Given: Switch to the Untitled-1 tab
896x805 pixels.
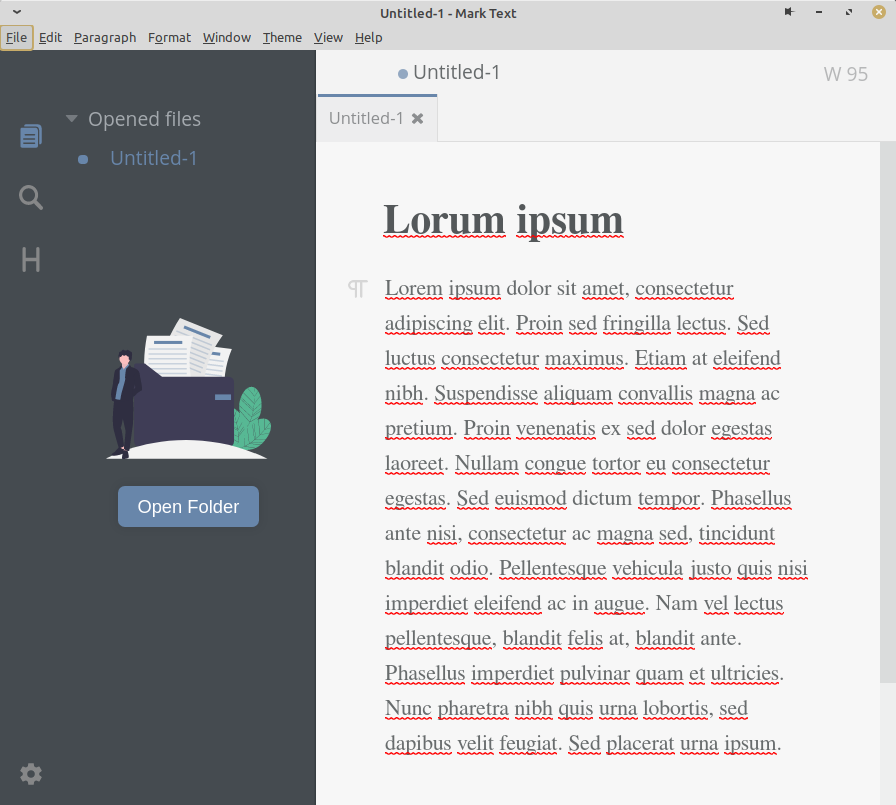Looking at the screenshot, I should [365, 117].
